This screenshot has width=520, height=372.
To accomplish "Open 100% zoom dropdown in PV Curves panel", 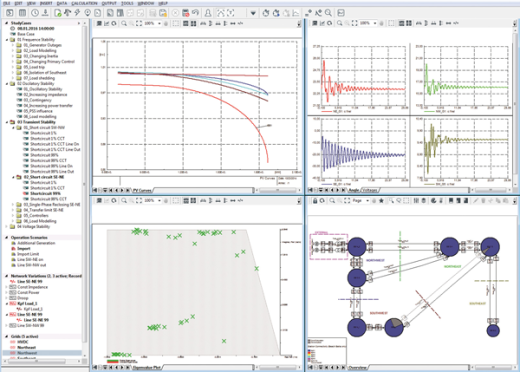I will pos(159,23).
